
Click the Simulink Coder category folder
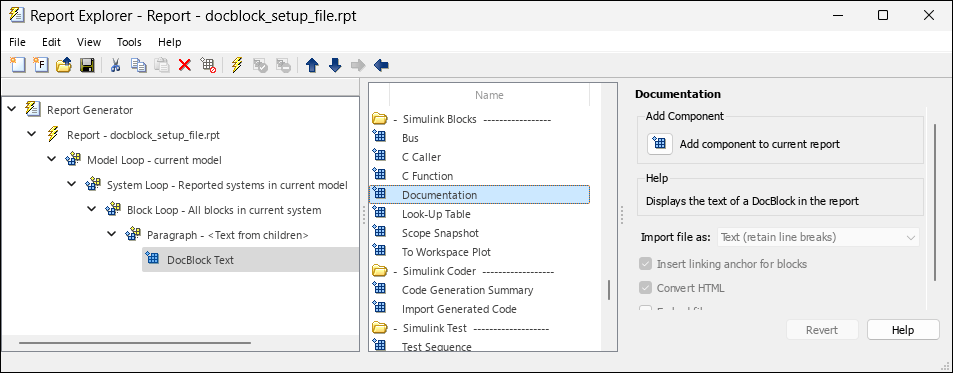pyautogui.click(x=379, y=271)
